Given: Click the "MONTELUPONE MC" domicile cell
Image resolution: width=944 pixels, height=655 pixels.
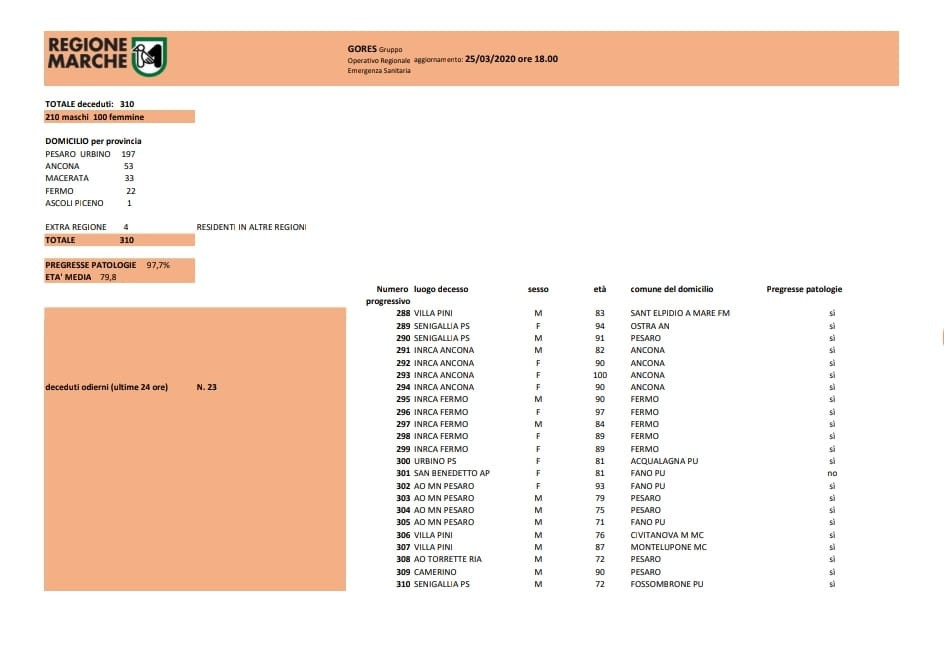Looking at the screenshot, I should (x=668, y=547).
